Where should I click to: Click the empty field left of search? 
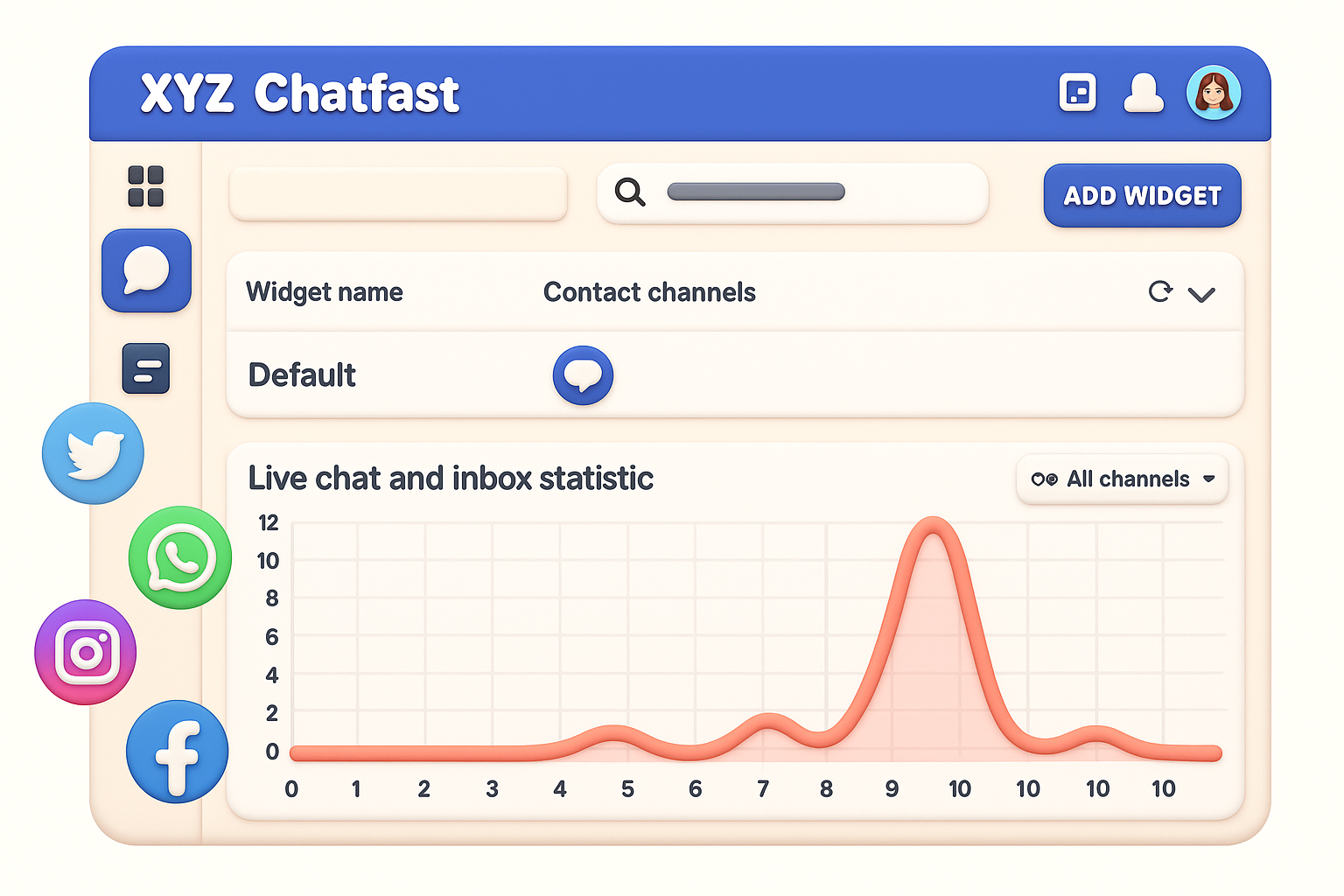(x=398, y=193)
